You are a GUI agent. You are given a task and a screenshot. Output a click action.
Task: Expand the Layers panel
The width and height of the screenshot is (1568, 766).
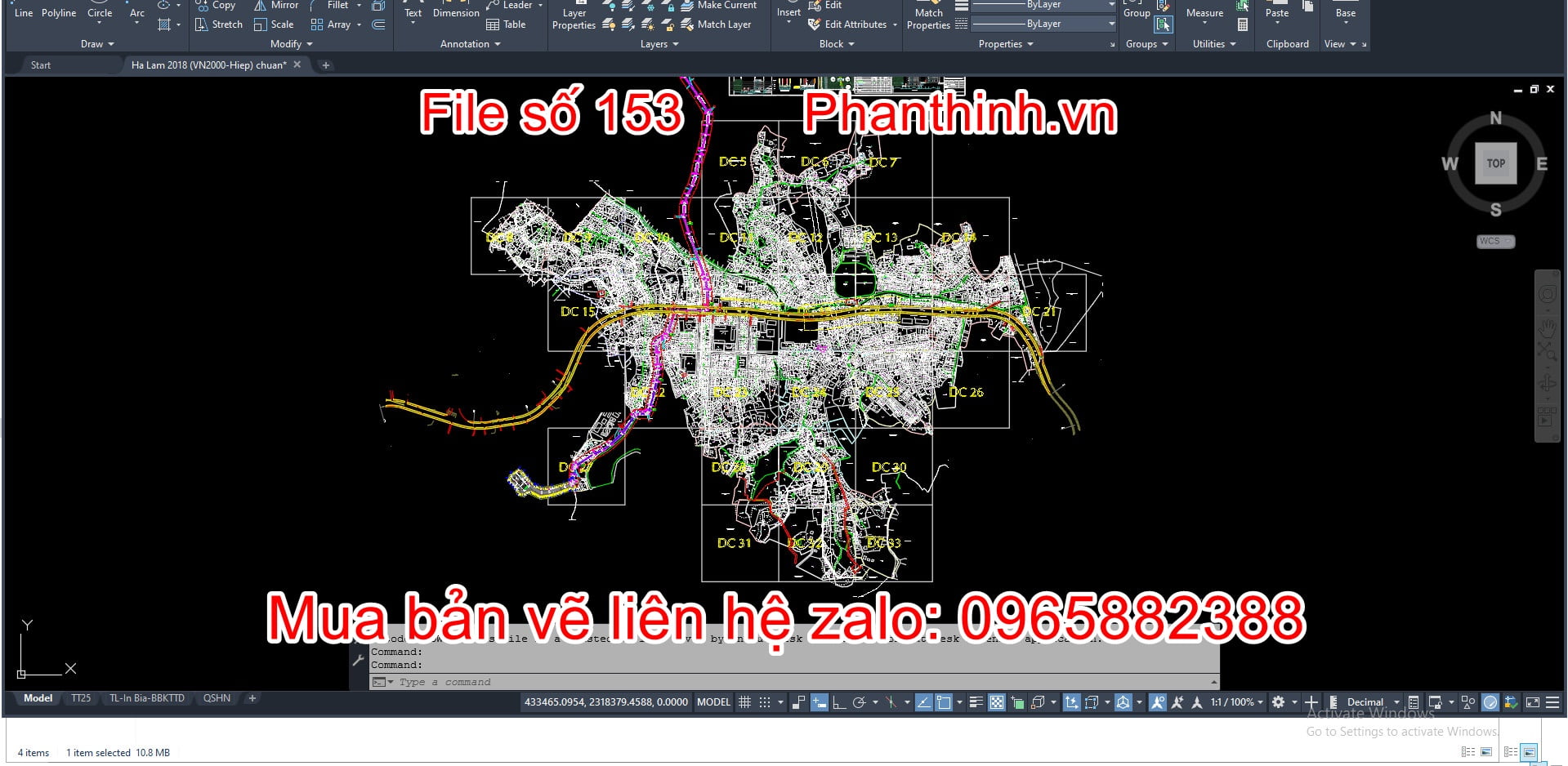click(x=659, y=44)
